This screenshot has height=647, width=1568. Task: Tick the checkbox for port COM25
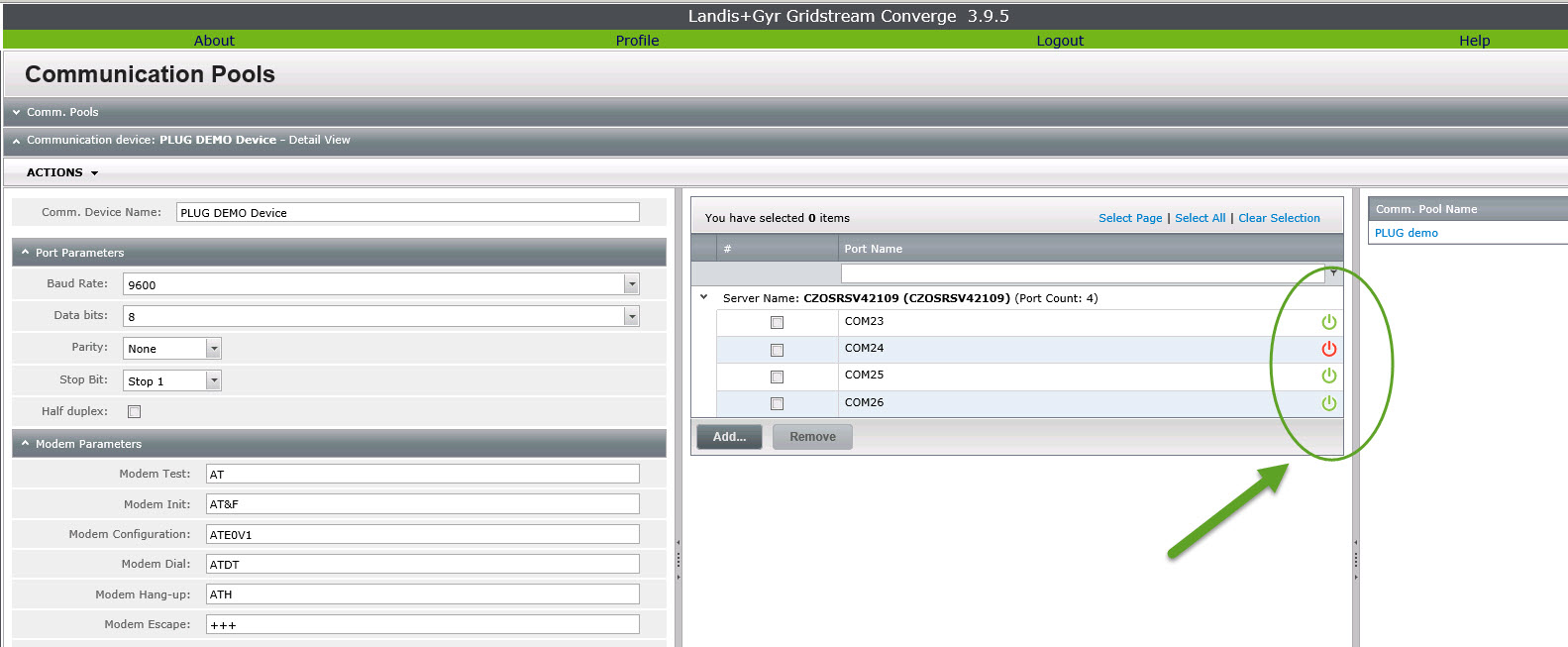click(x=777, y=377)
